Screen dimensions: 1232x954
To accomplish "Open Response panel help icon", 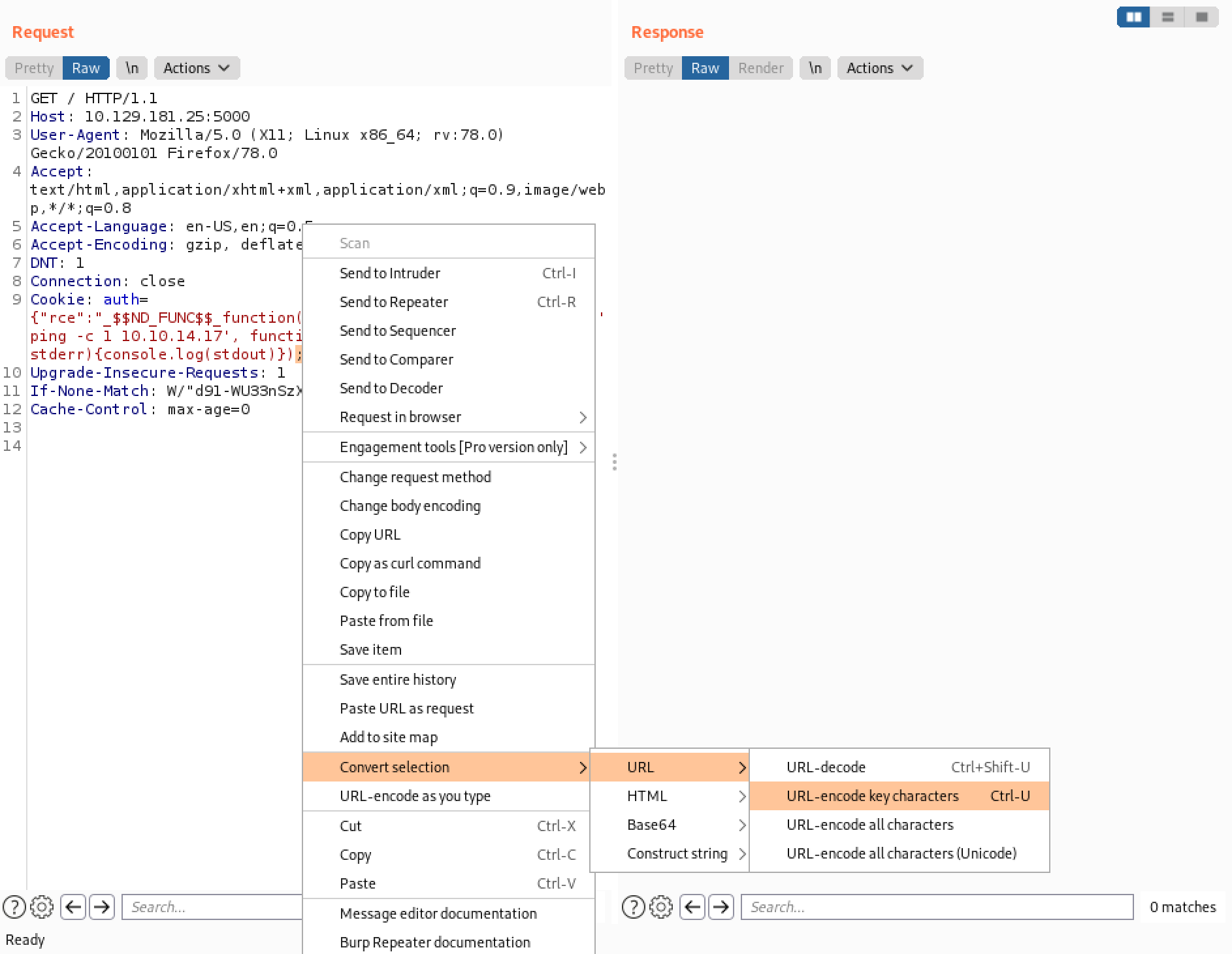I will tap(634, 907).
